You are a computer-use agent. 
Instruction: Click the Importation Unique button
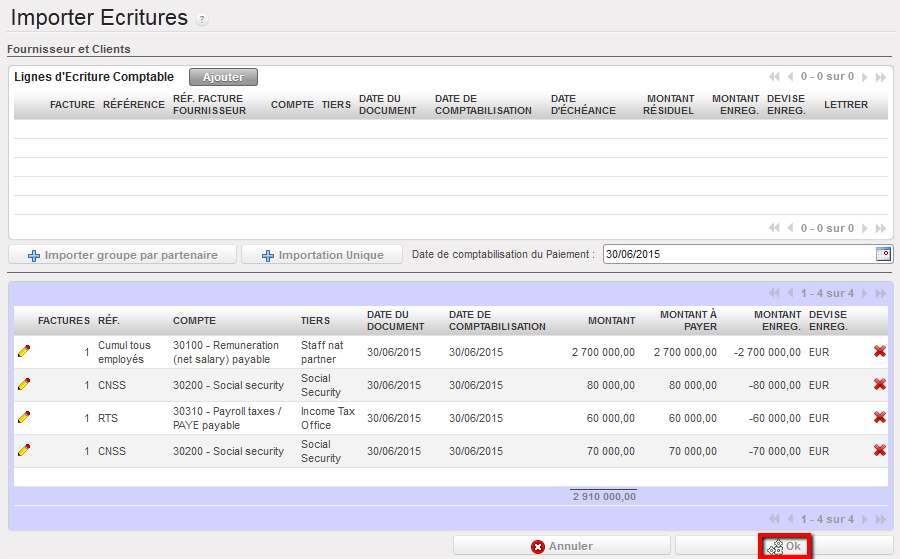tap(321, 255)
